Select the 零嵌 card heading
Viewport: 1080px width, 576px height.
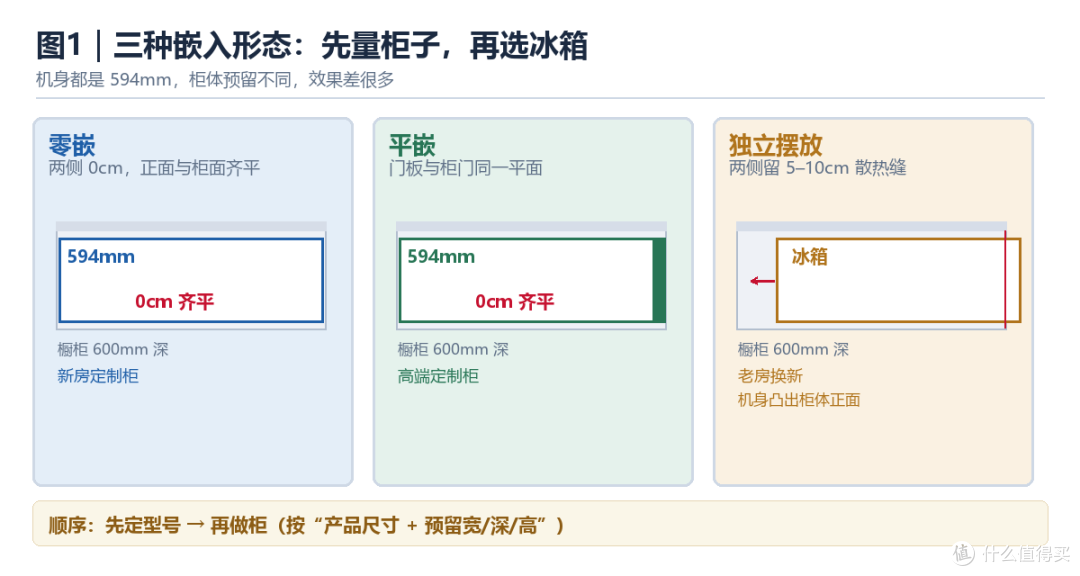[72, 145]
